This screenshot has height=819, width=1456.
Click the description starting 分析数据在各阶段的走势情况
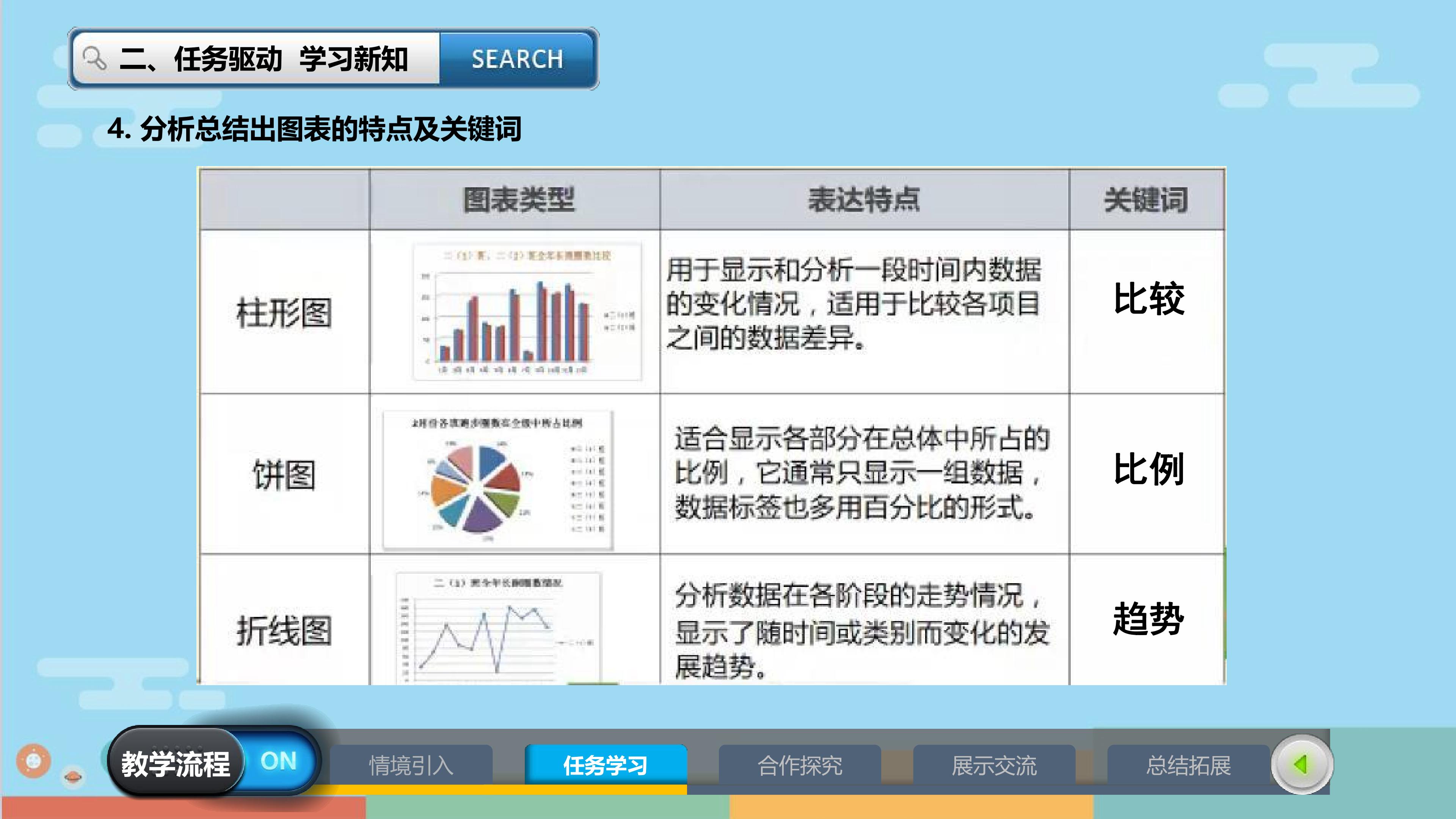click(x=863, y=631)
